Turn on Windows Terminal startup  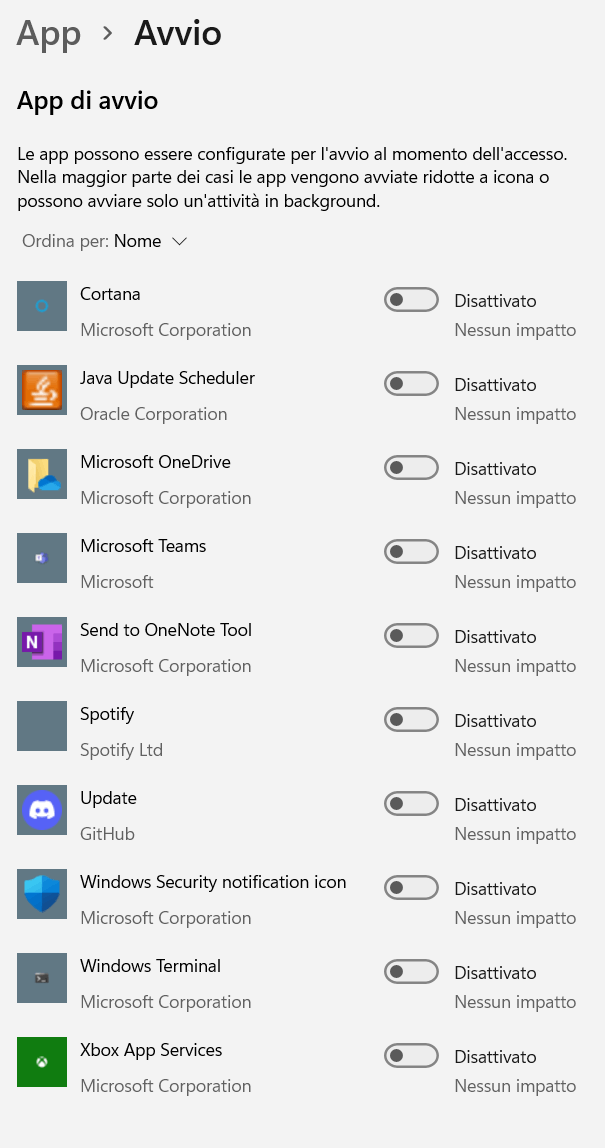pos(412,972)
